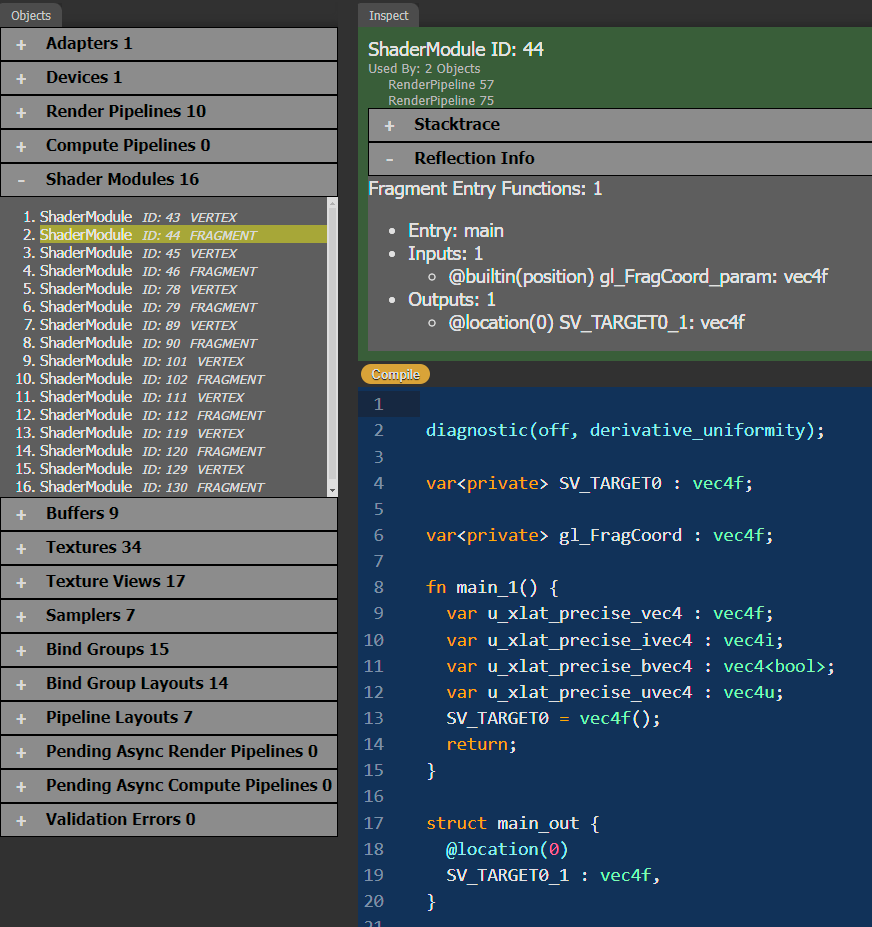The height and width of the screenshot is (927, 872).
Task: Click the @location(0) SV_TARGET0_1 output entry
Action: 597,323
